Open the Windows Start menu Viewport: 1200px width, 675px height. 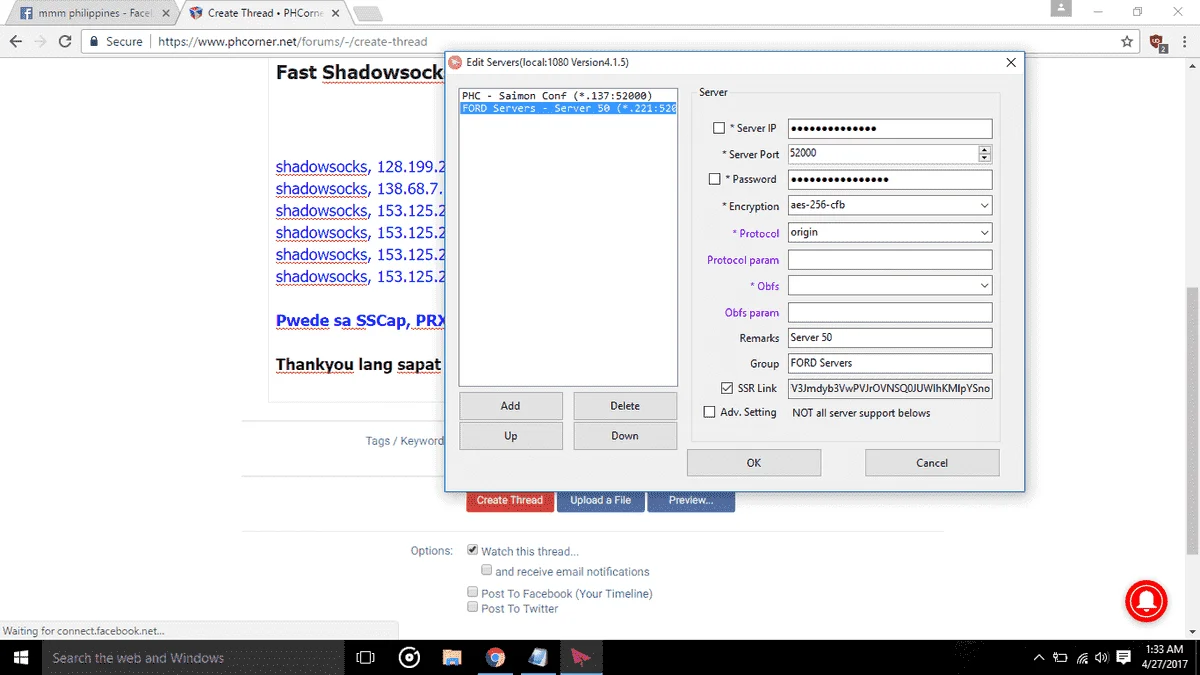point(21,657)
